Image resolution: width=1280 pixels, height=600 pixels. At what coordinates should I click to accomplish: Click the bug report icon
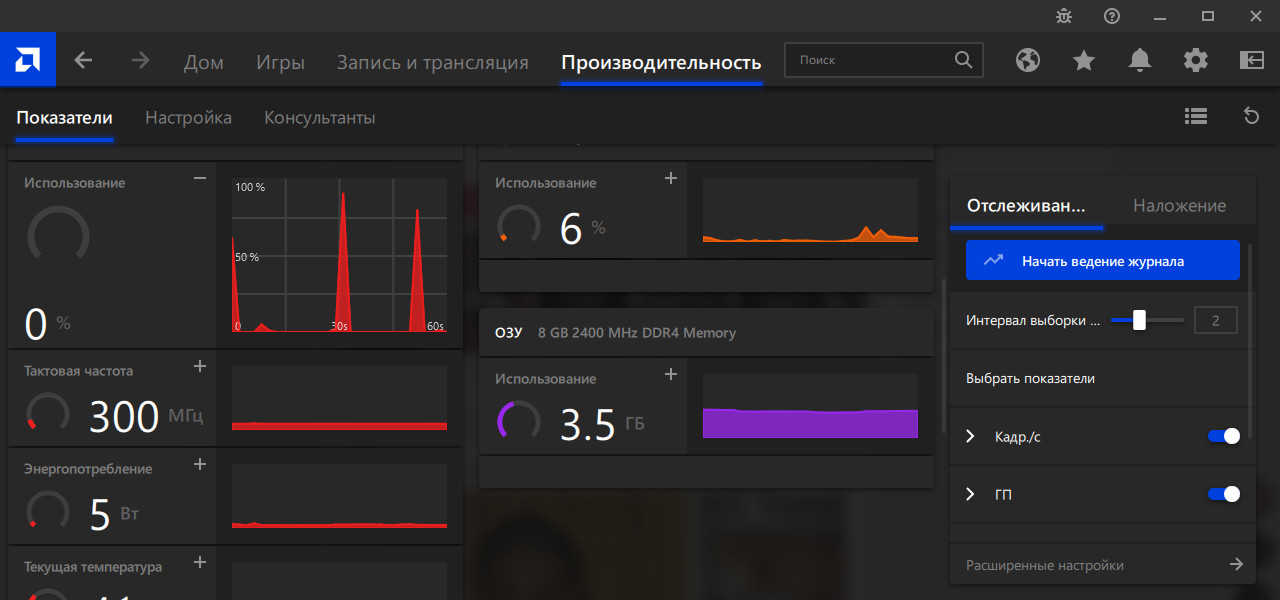pyautogui.click(x=1063, y=16)
